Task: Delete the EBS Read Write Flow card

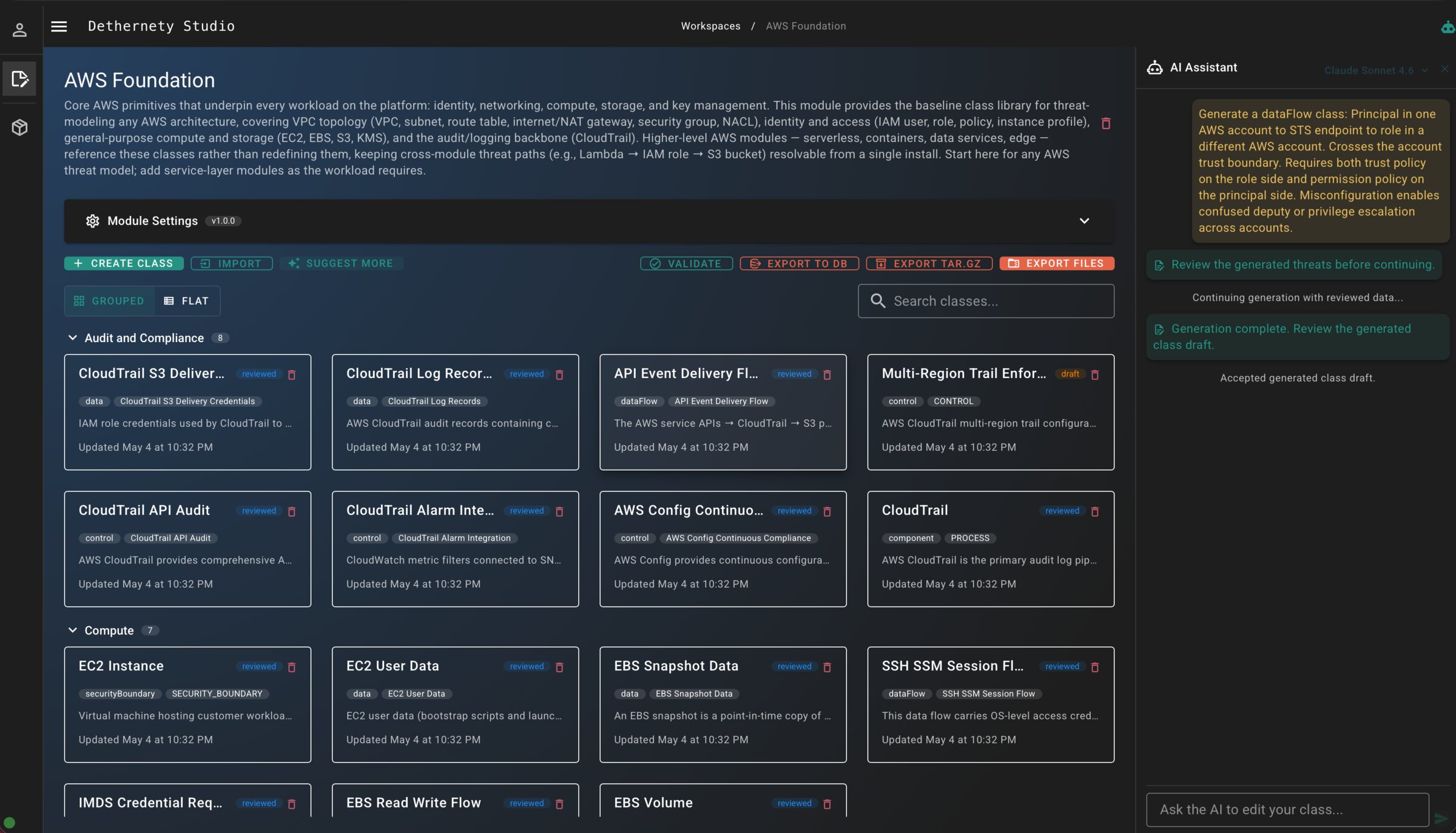Action: tap(559, 804)
